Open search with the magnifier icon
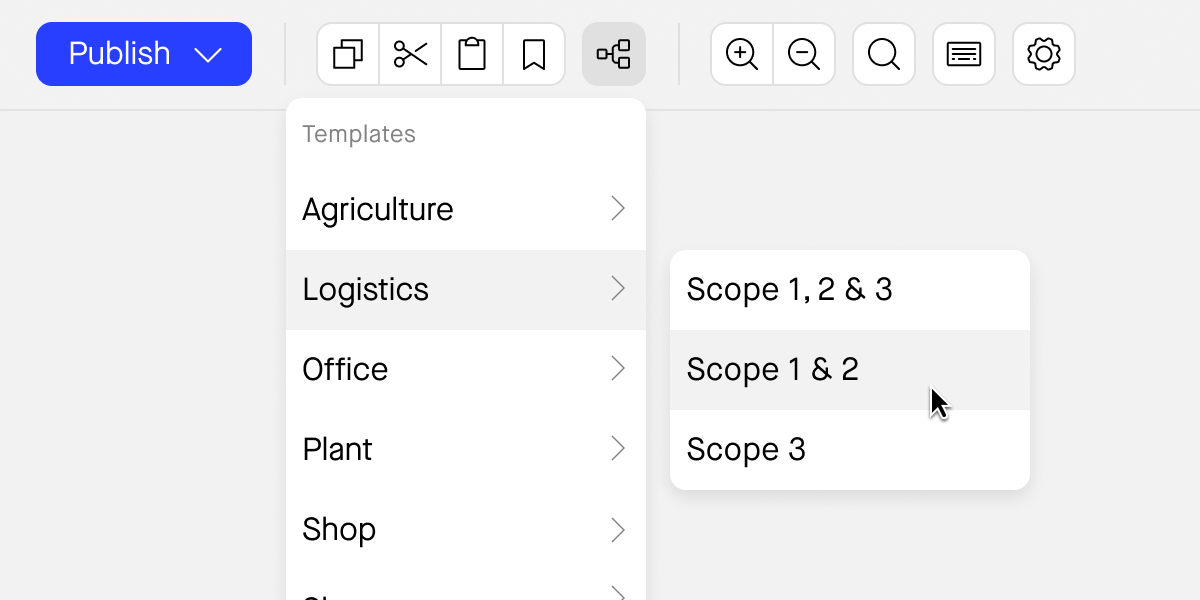The height and width of the screenshot is (600, 1200). click(884, 54)
